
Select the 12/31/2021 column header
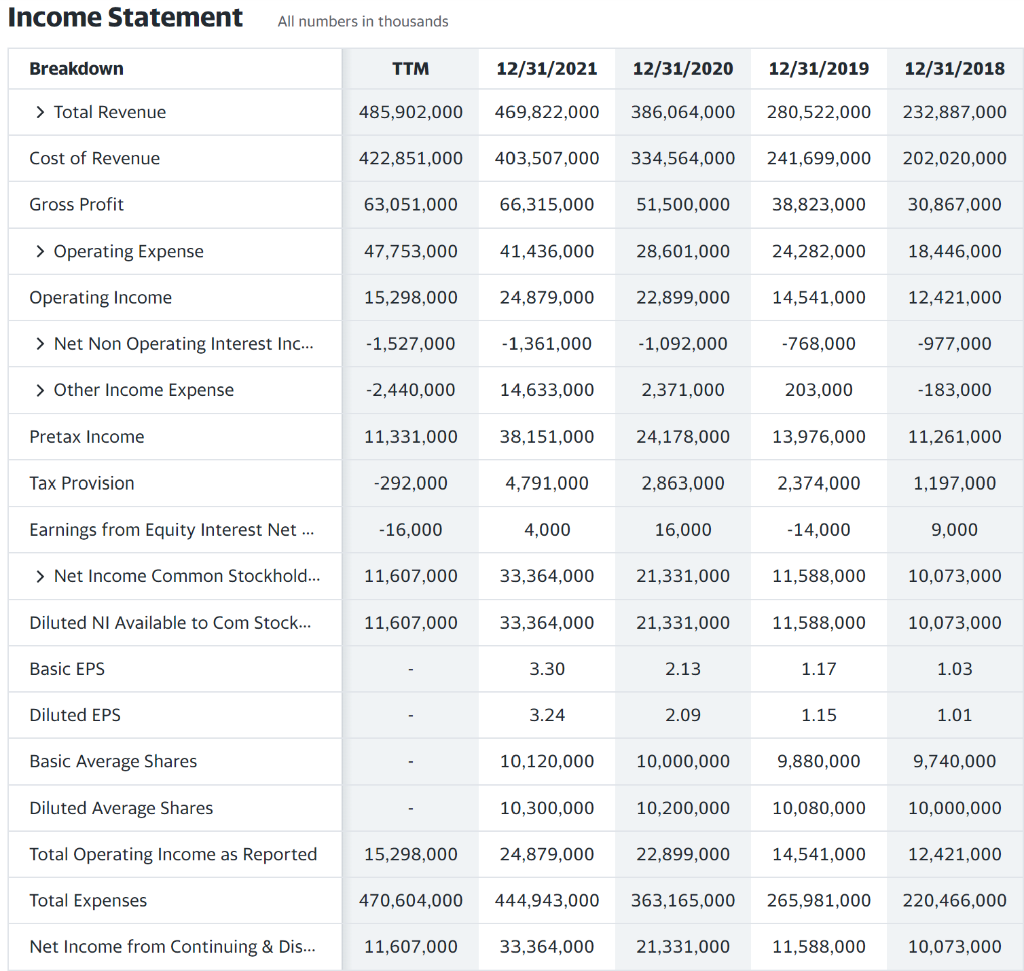tap(546, 68)
